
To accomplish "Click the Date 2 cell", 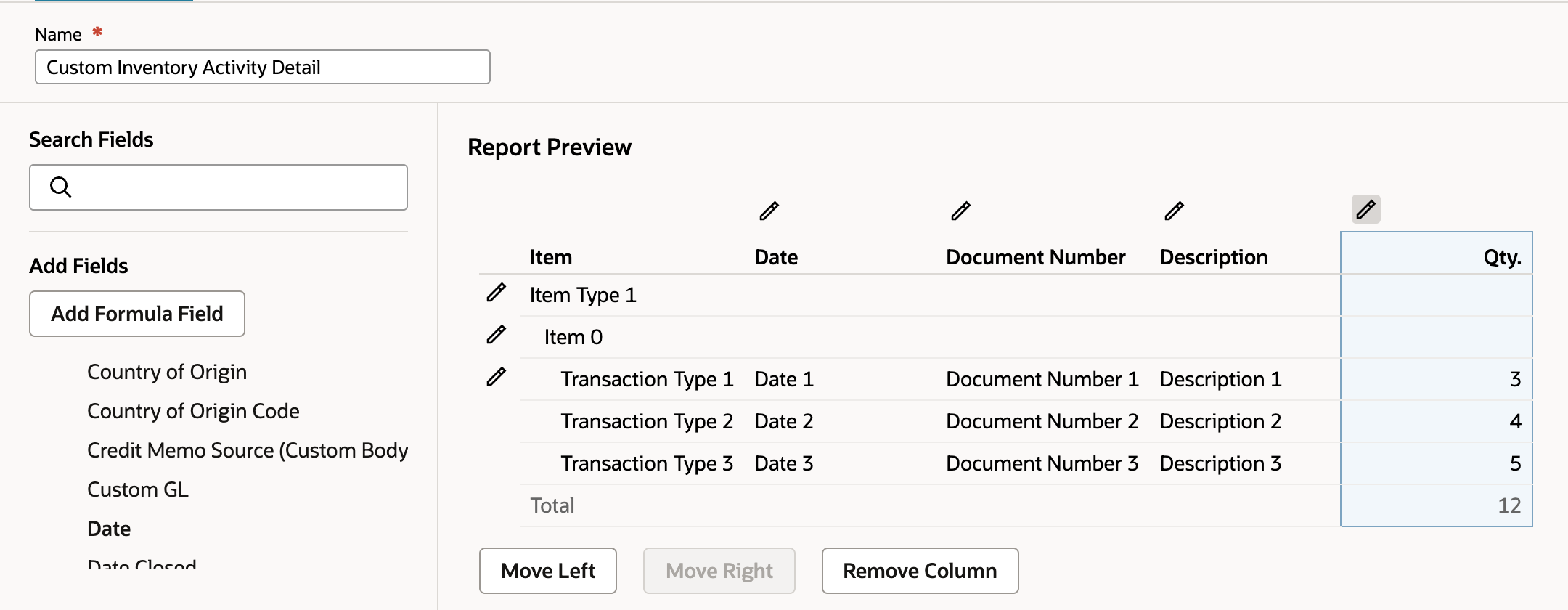I will pos(784,421).
